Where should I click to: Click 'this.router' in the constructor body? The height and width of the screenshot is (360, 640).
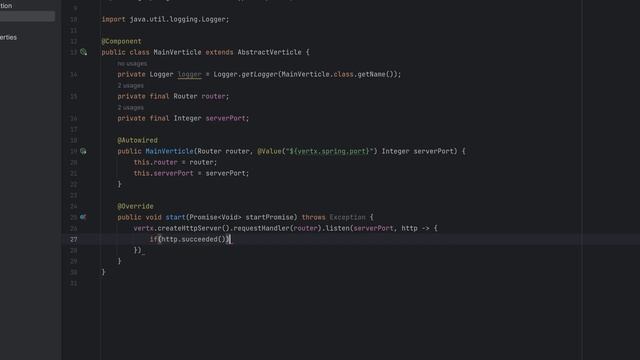(x=156, y=162)
